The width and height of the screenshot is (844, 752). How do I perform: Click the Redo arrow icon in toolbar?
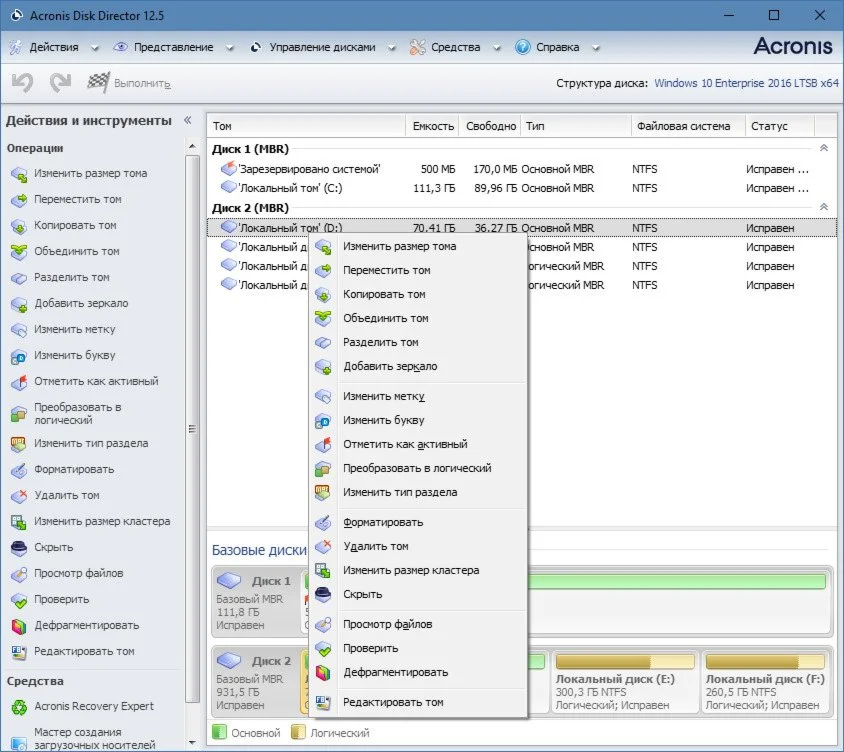click(x=60, y=83)
